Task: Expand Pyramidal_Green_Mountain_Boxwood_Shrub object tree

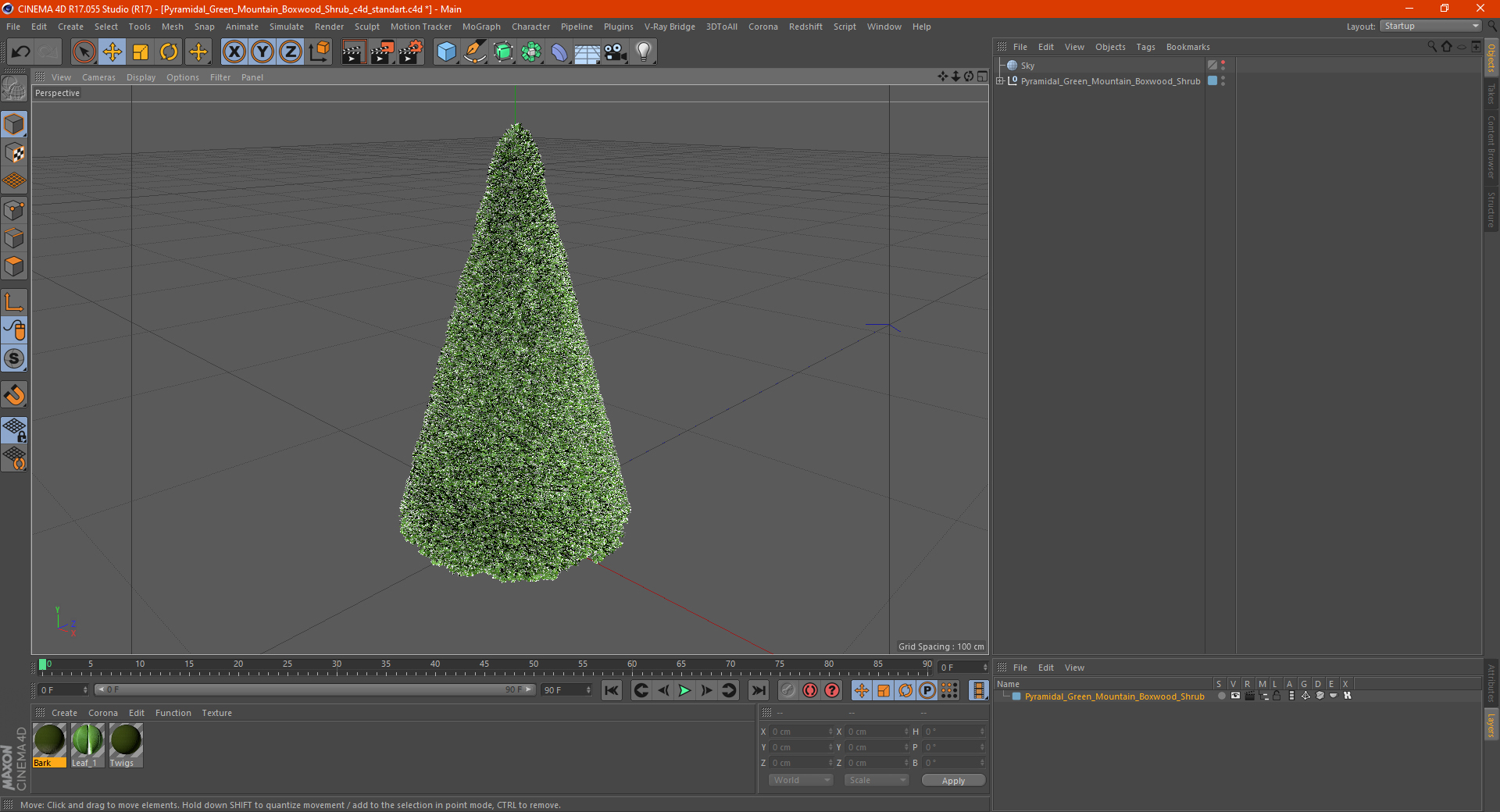Action: click(1000, 81)
